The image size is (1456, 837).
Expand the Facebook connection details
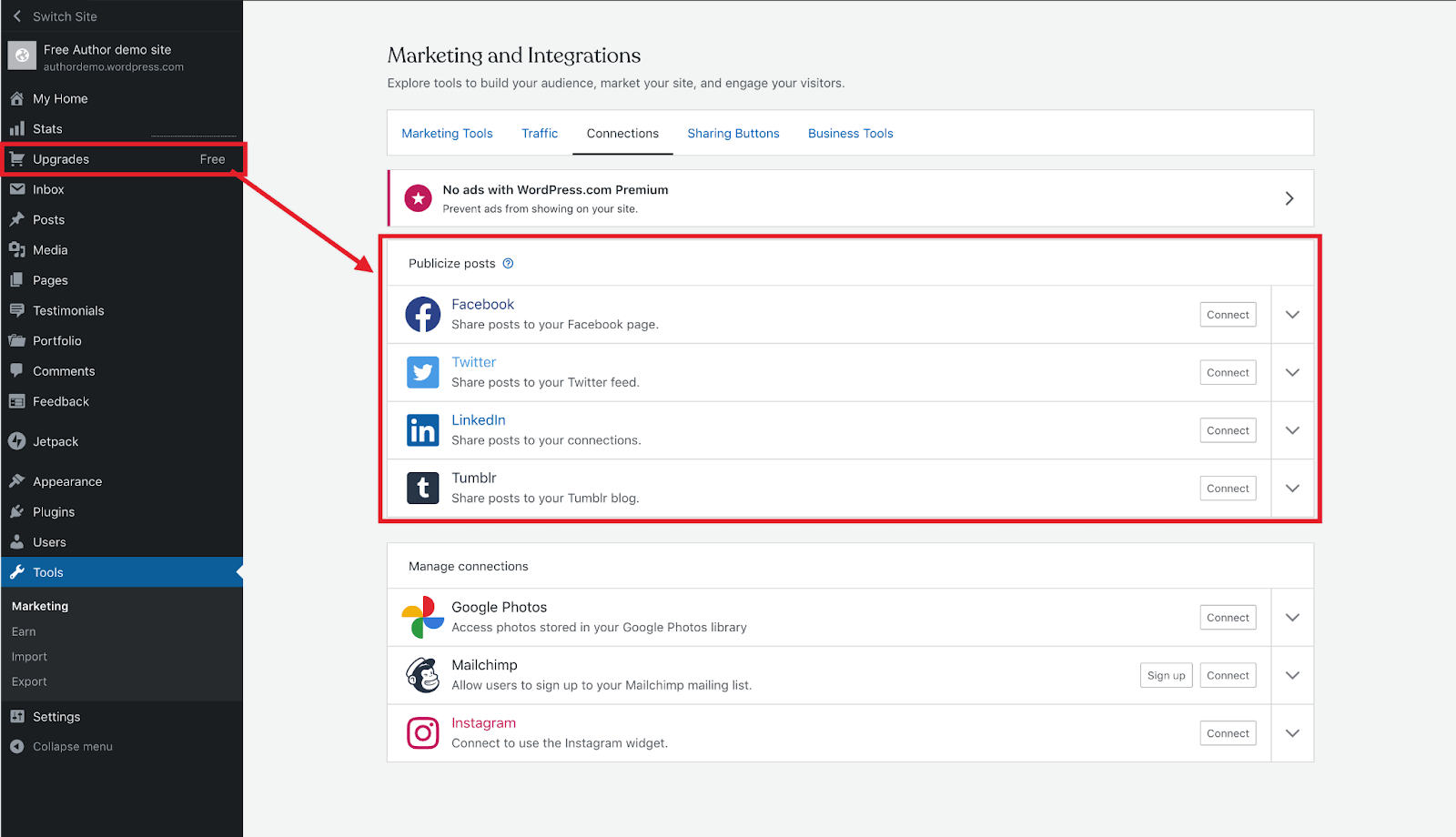pyautogui.click(x=1292, y=315)
